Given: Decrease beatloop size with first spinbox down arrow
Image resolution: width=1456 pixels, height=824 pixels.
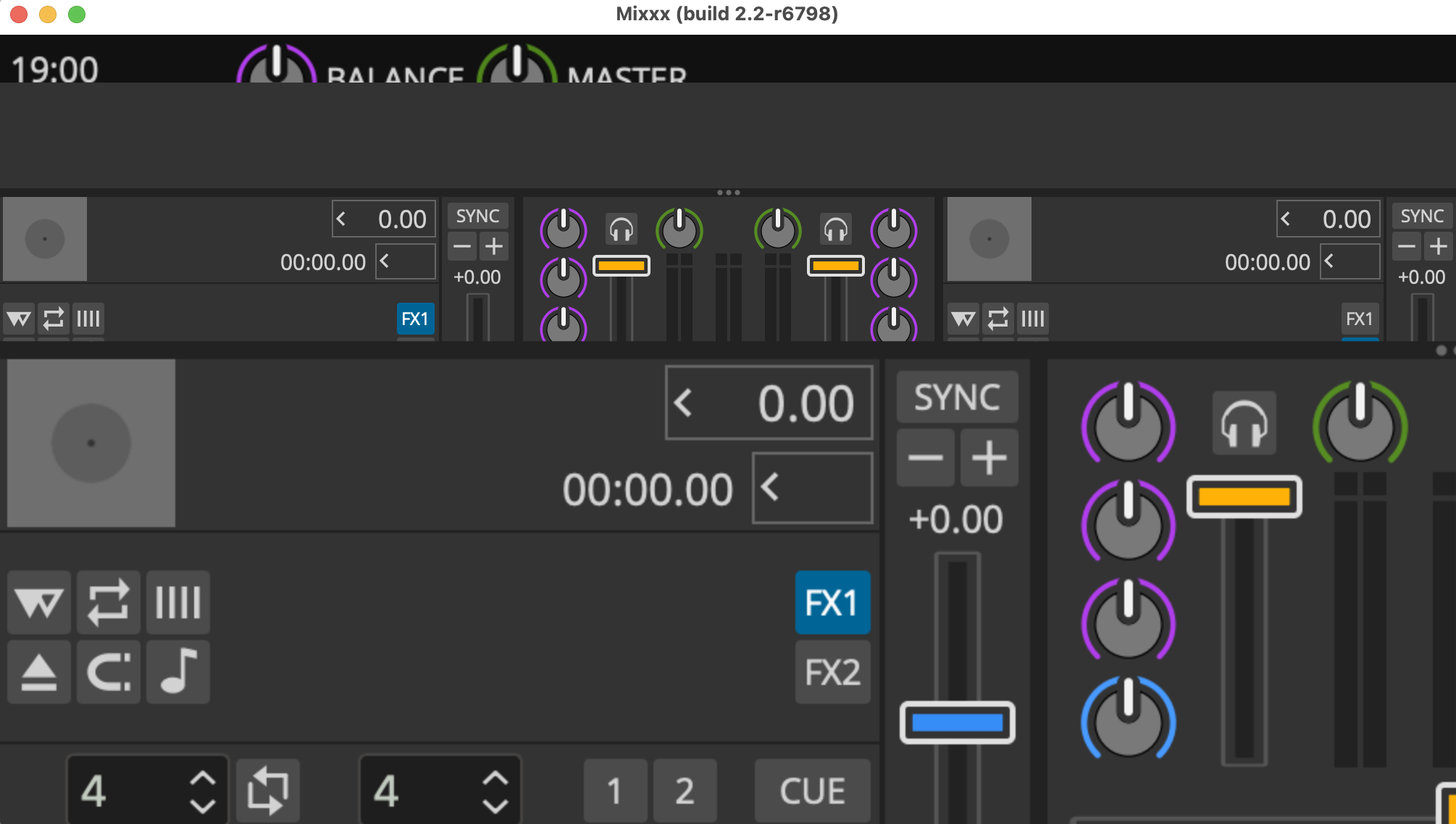Looking at the screenshot, I should 202,805.
